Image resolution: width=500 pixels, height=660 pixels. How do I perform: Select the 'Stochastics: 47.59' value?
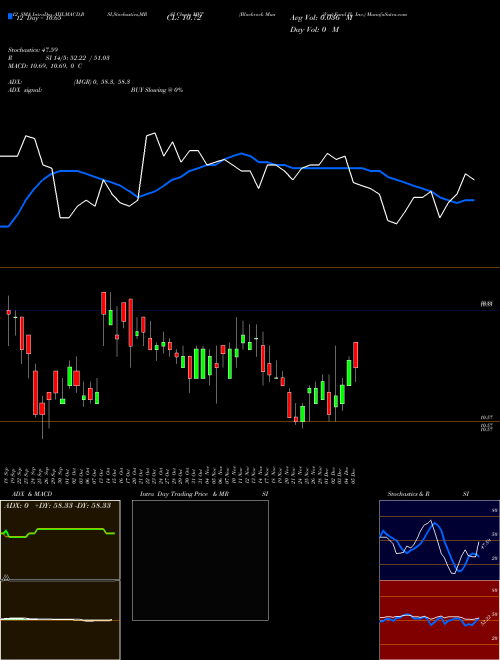(x=32, y=50)
